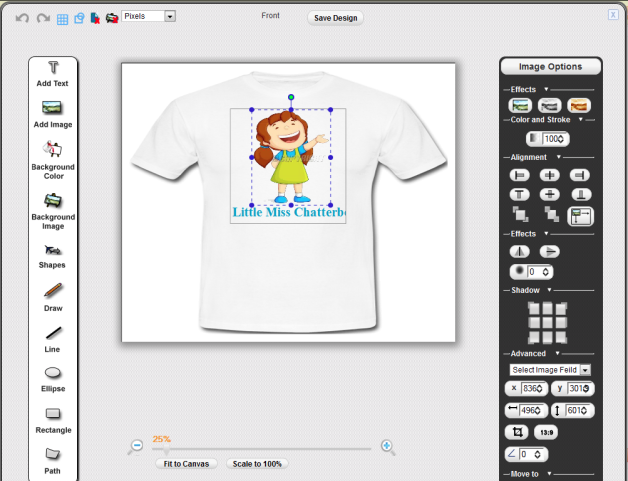Toggle the 13:9 aspect ratio button

546,433
